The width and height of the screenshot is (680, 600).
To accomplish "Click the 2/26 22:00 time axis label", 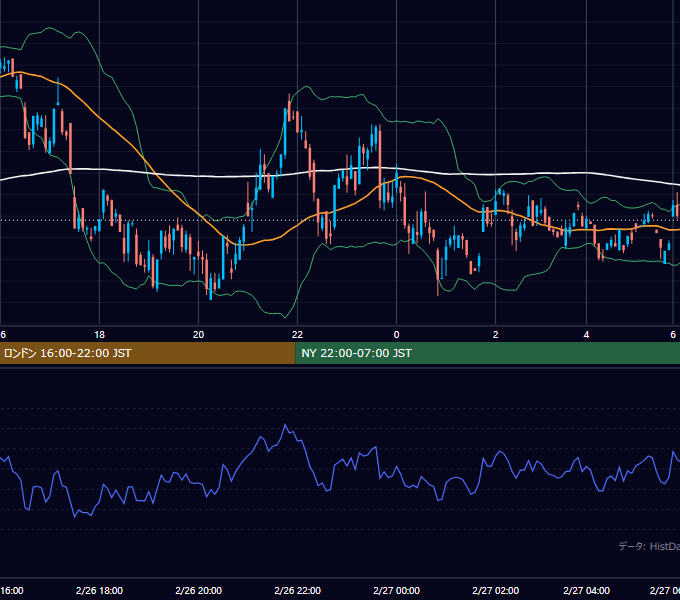I will click(x=298, y=590).
